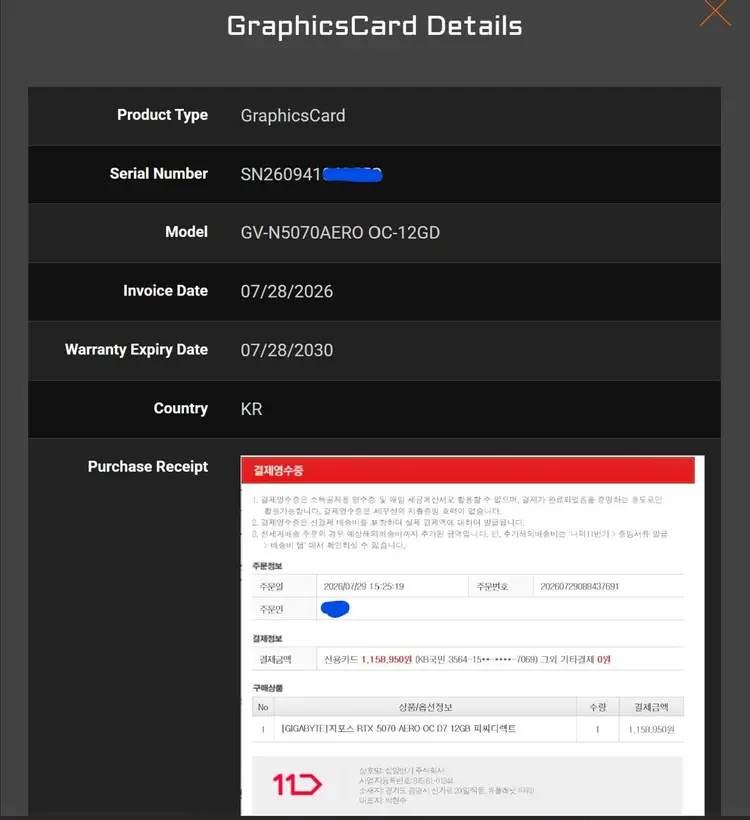Click the 결제금액 column header in product table
This screenshot has height=820, width=750.
point(651,707)
